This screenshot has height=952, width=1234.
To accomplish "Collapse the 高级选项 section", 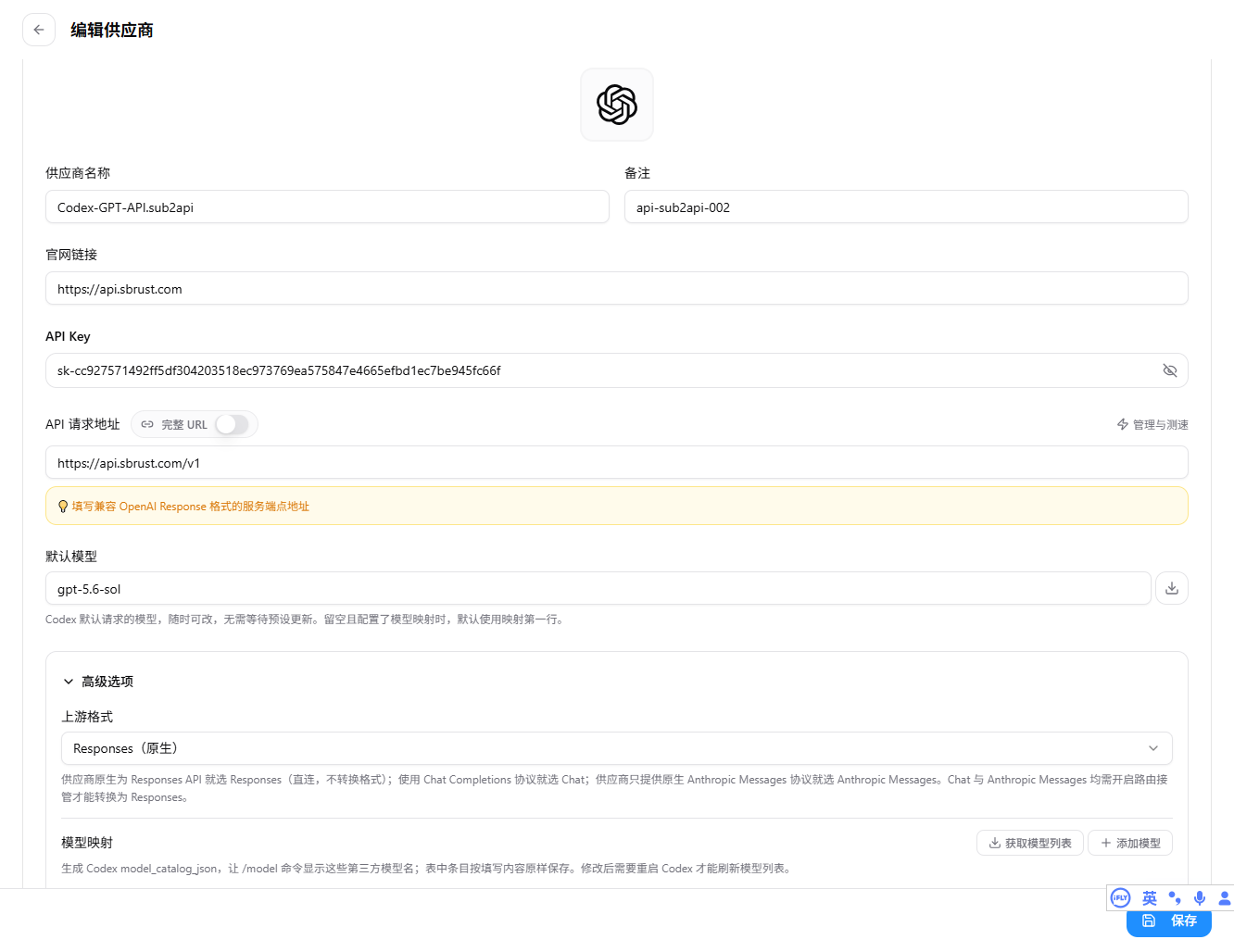I will click(97, 682).
